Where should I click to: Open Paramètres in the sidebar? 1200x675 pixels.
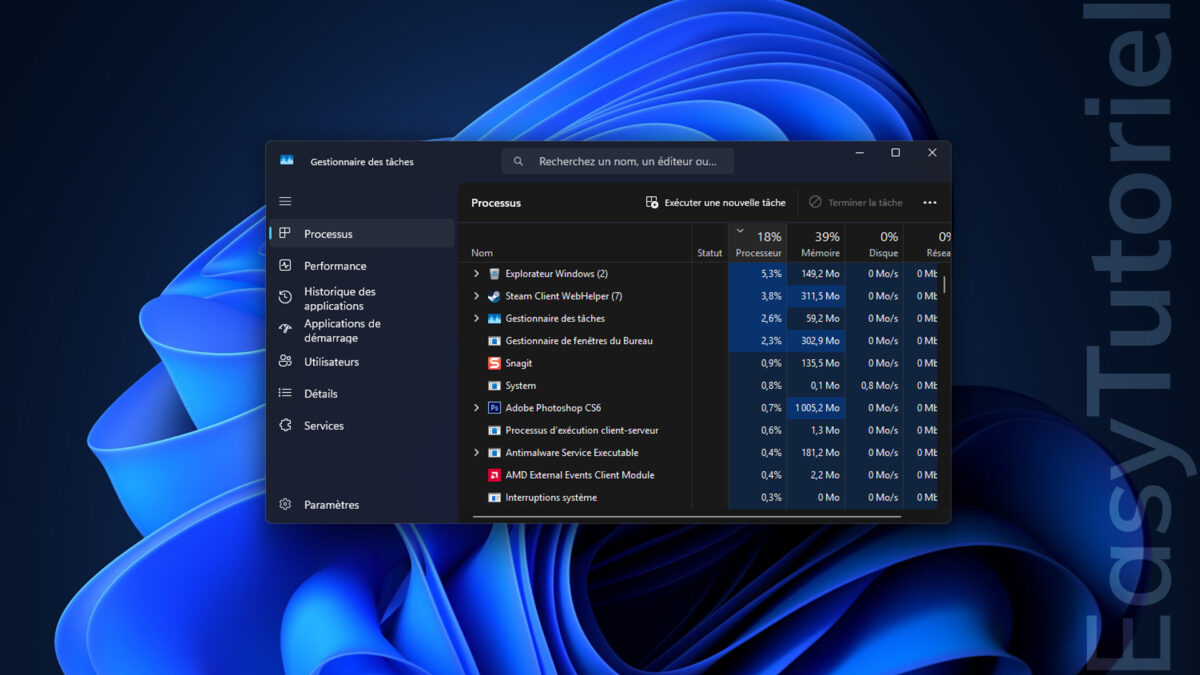click(x=362, y=505)
